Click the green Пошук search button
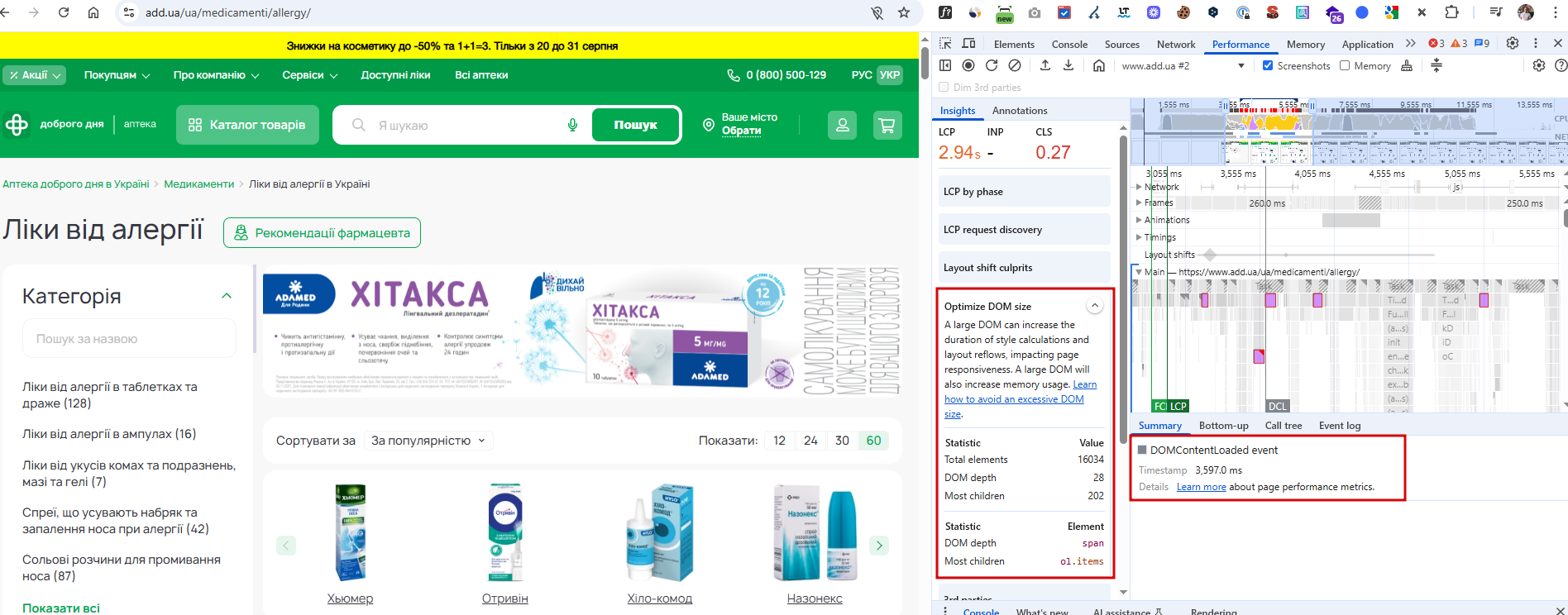The image size is (1568, 615). [635, 125]
